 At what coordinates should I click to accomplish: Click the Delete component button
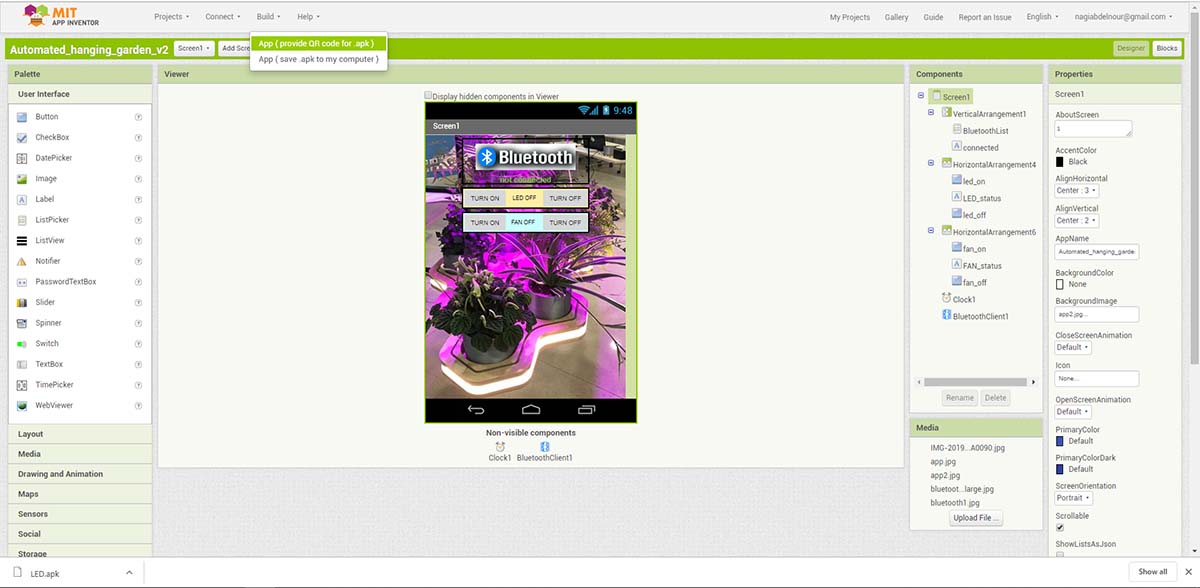point(995,397)
